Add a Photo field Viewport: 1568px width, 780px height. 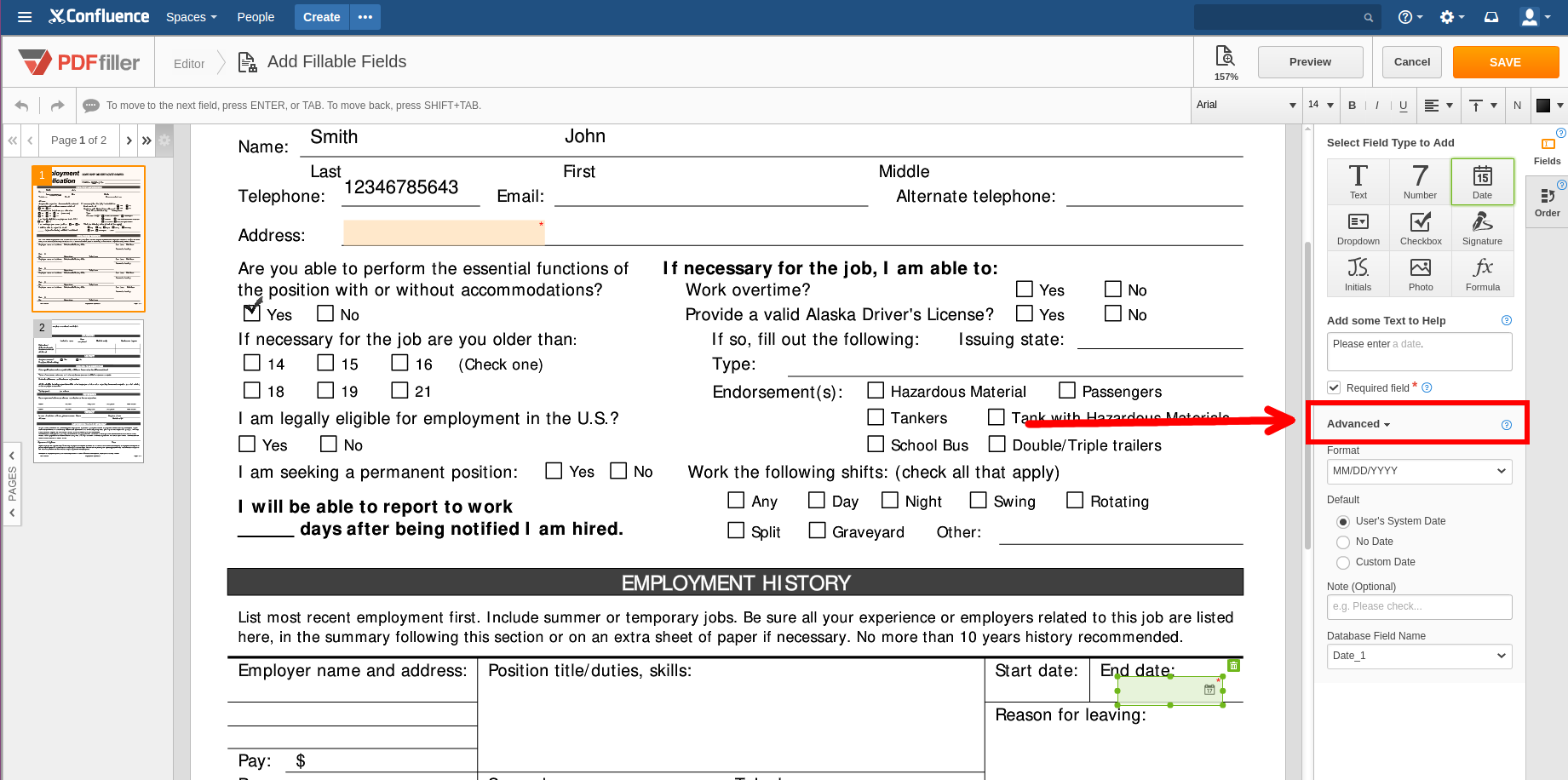(x=1420, y=274)
